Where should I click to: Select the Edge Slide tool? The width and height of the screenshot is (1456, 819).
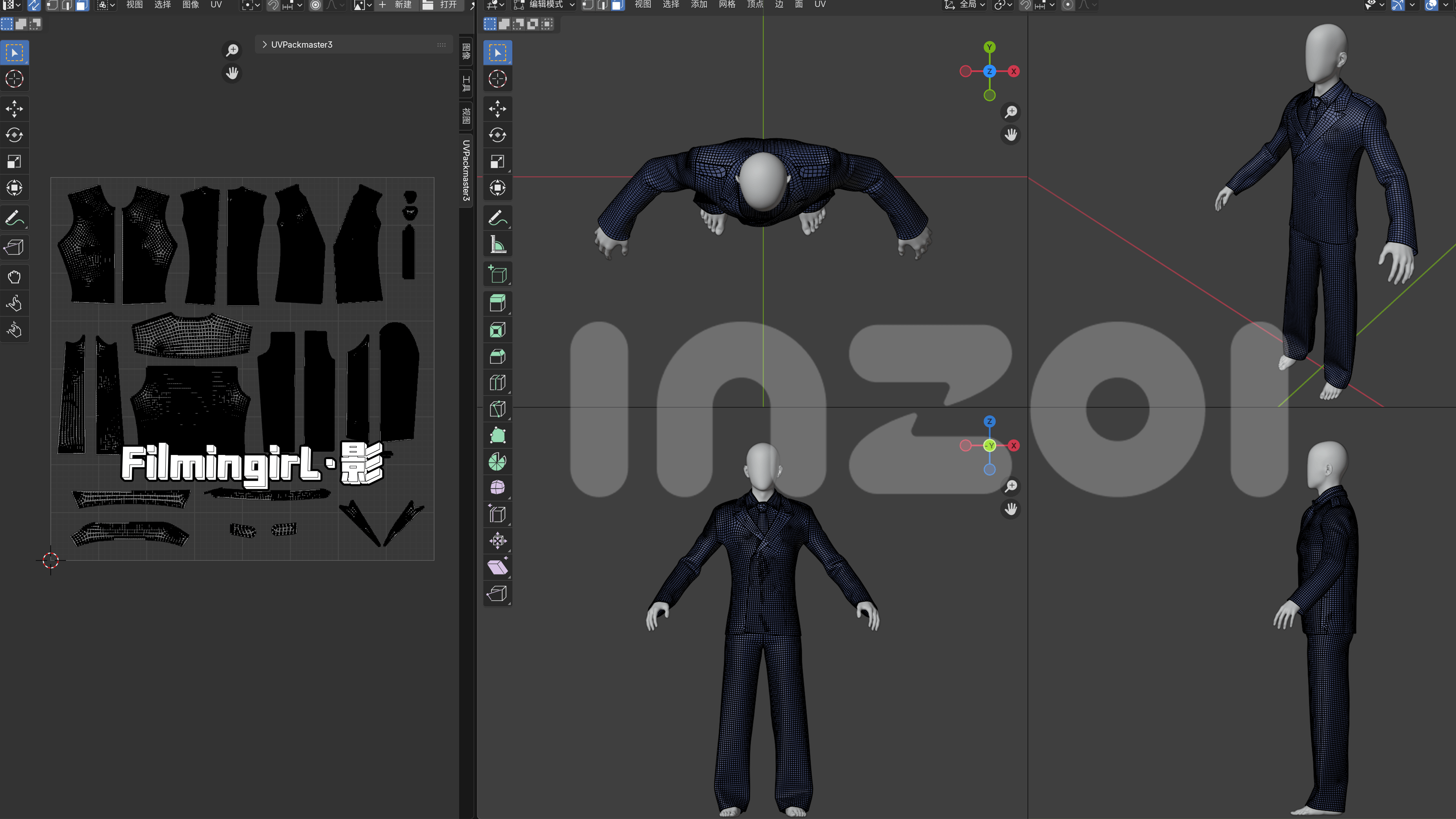497,514
